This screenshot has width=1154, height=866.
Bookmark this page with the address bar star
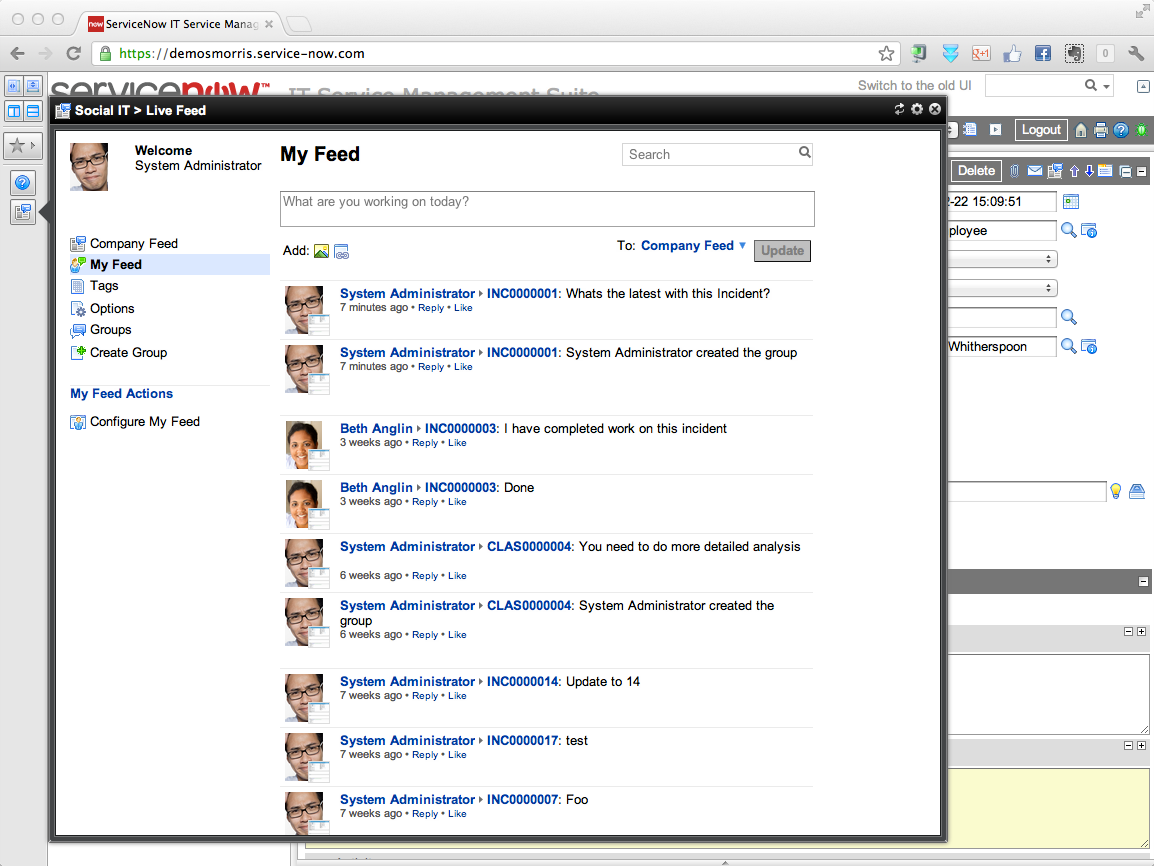(x=886, y=53)
